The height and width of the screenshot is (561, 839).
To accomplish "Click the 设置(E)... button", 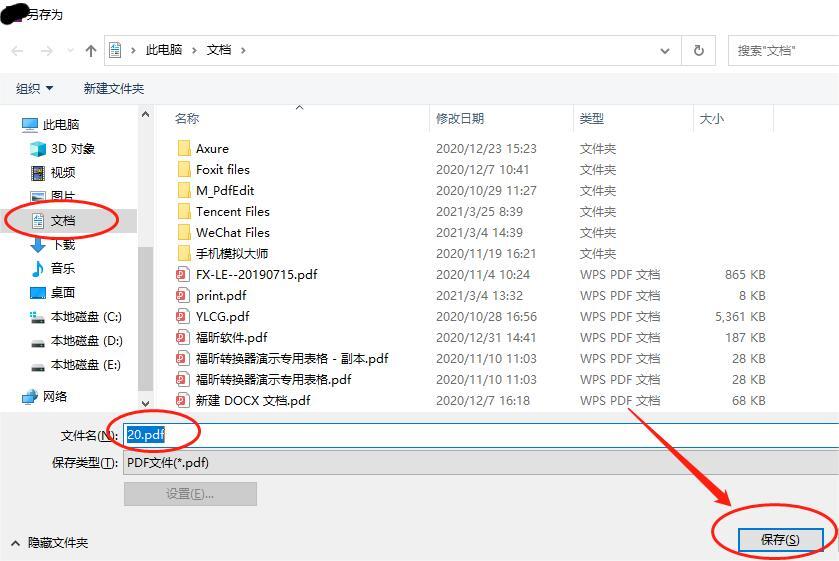I will (190, 494).
